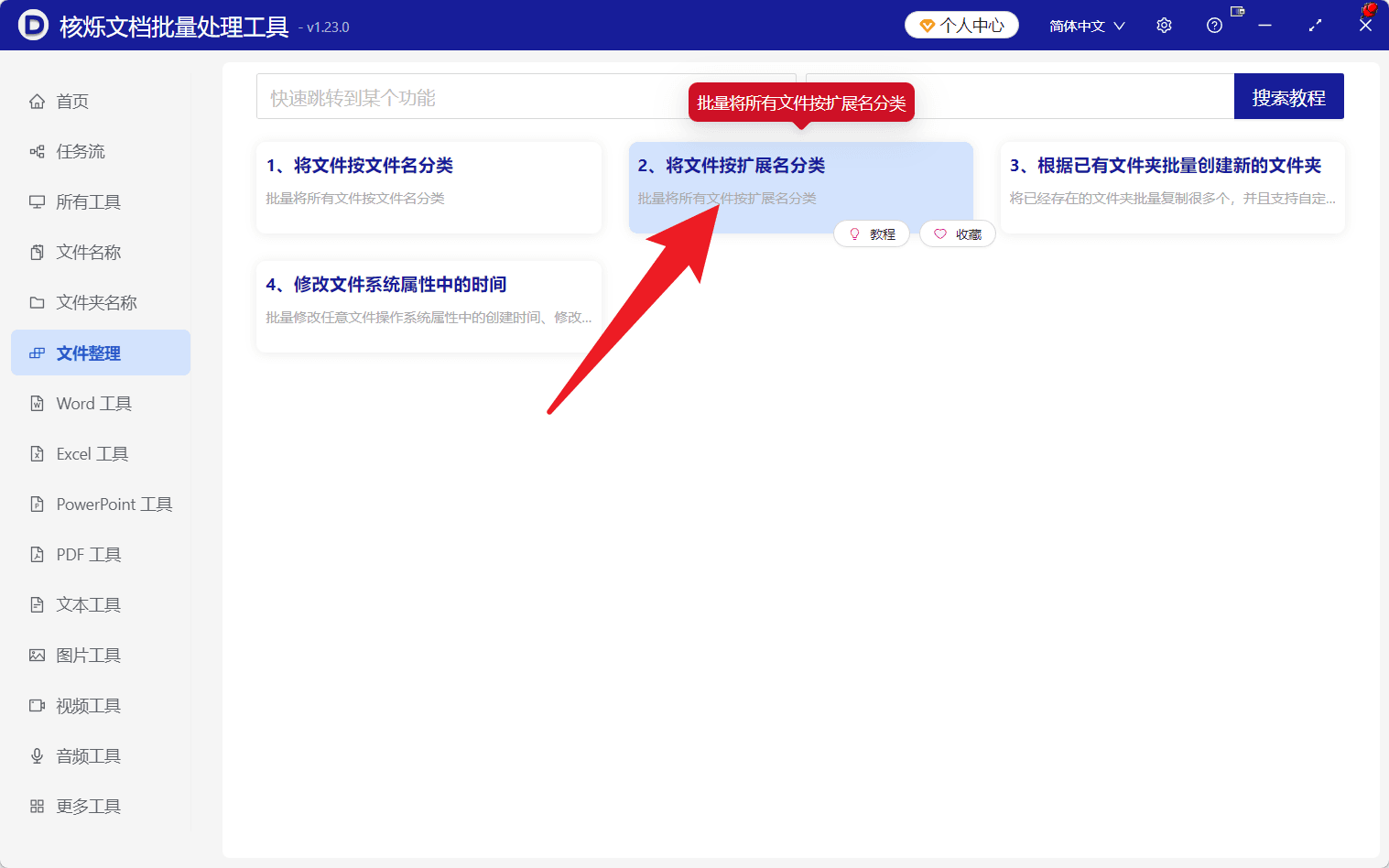Open card 将文件按文件名分类
Viewport: 1389px width, 868px height.
pos(429,188)
